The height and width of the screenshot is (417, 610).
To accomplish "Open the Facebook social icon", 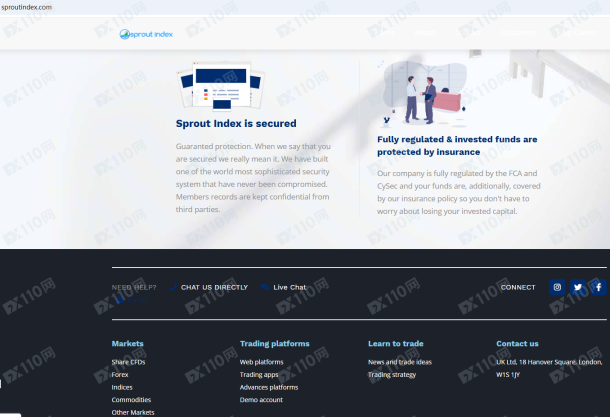I will coord(599,287).
